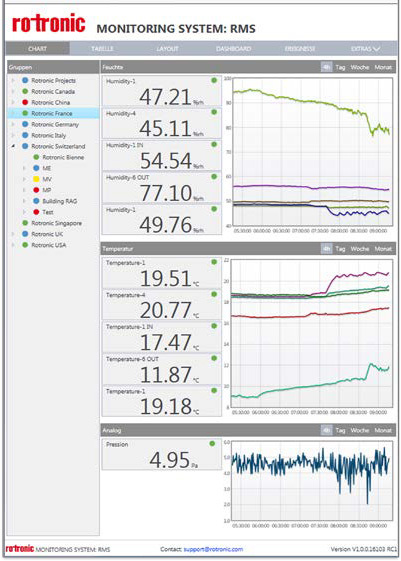This screenshot has height=561, width=401.
Task: Select the Rotronic Italy group label
Action: (49, 135)
